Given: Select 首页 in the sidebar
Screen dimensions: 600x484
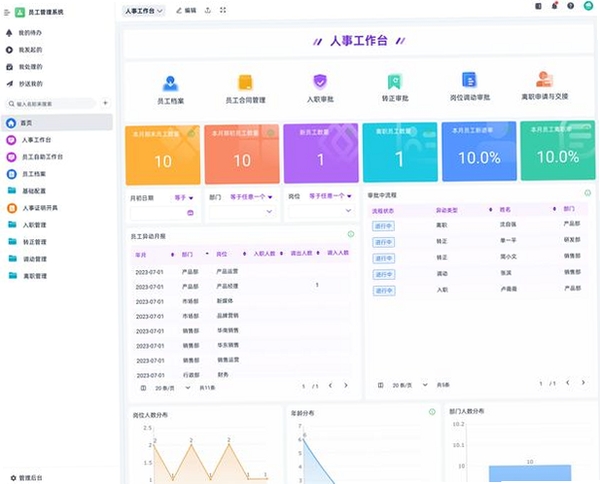Looking at the screenshot, I should [x=57, y=123].
